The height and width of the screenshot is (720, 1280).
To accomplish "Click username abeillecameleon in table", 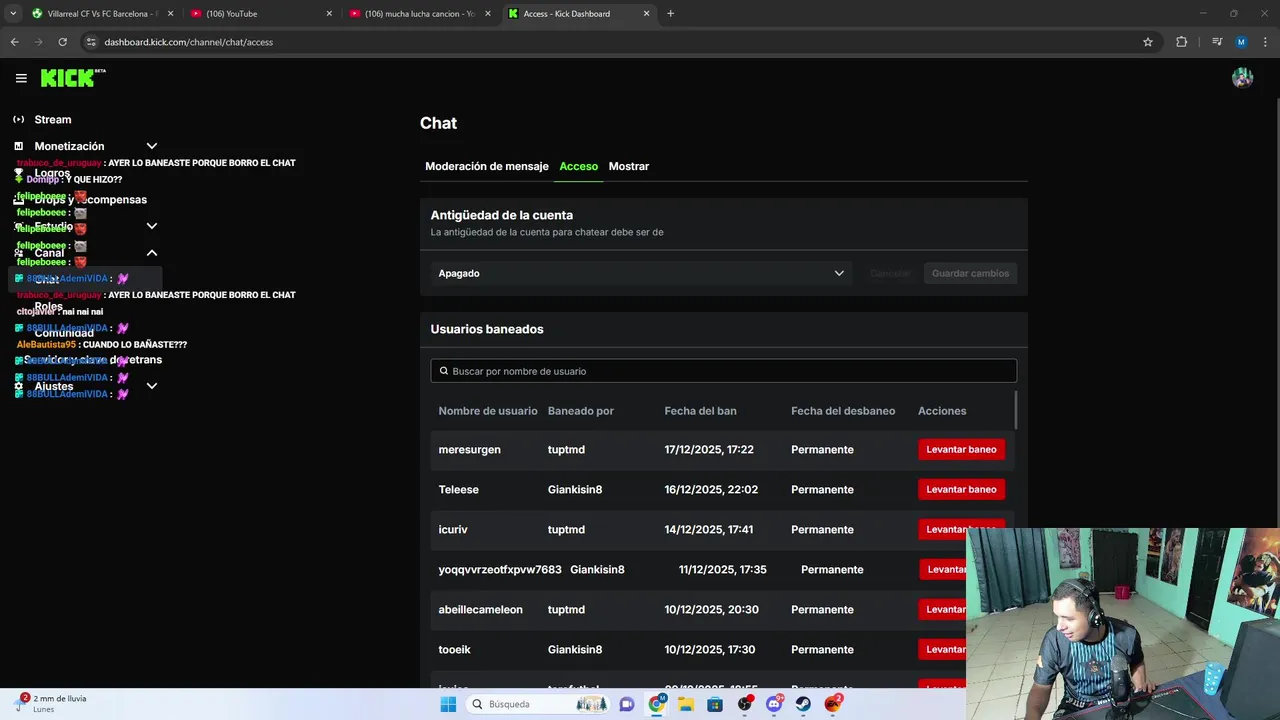I will tap(480, 609).
